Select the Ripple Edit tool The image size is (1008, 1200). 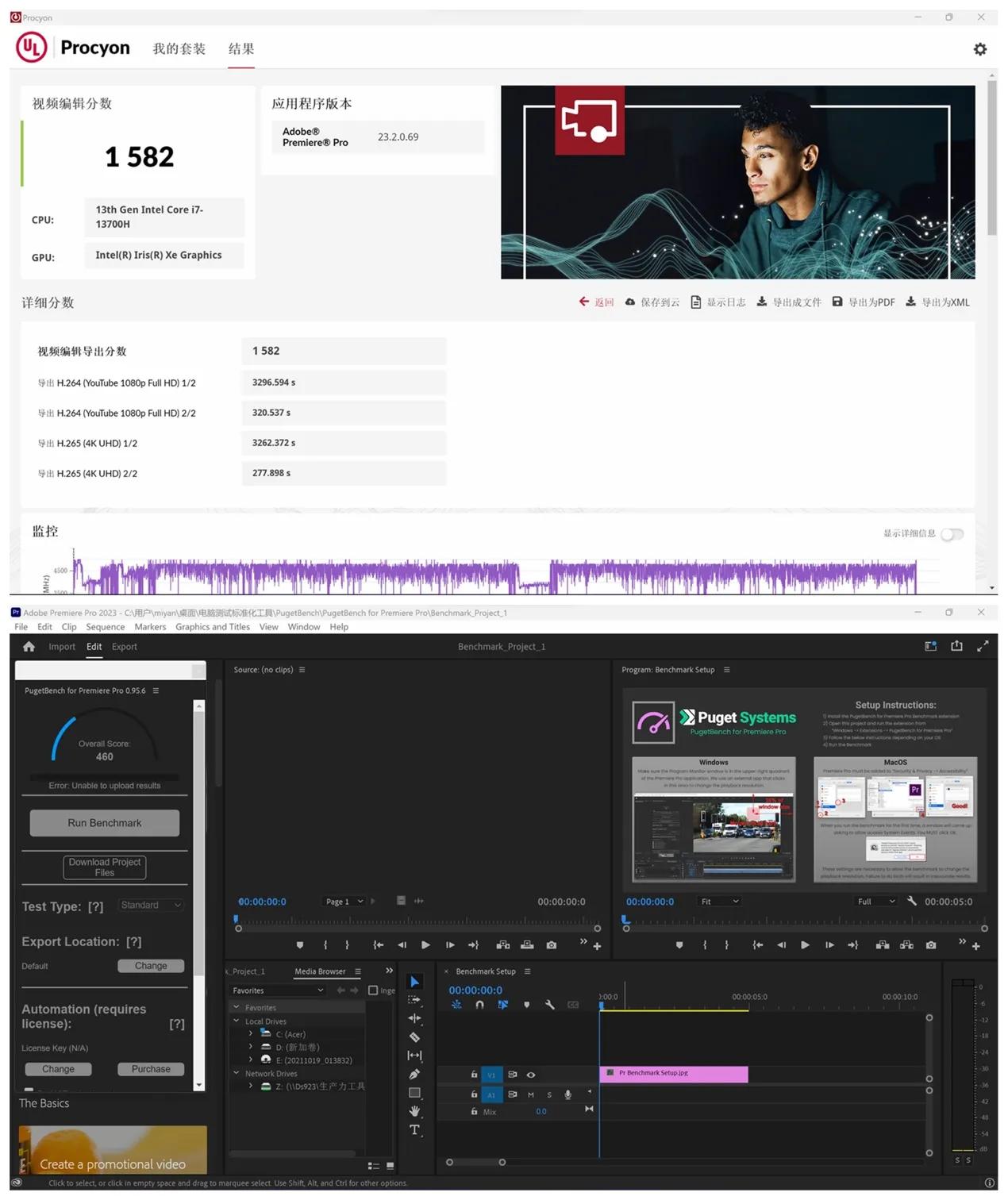414,1018
